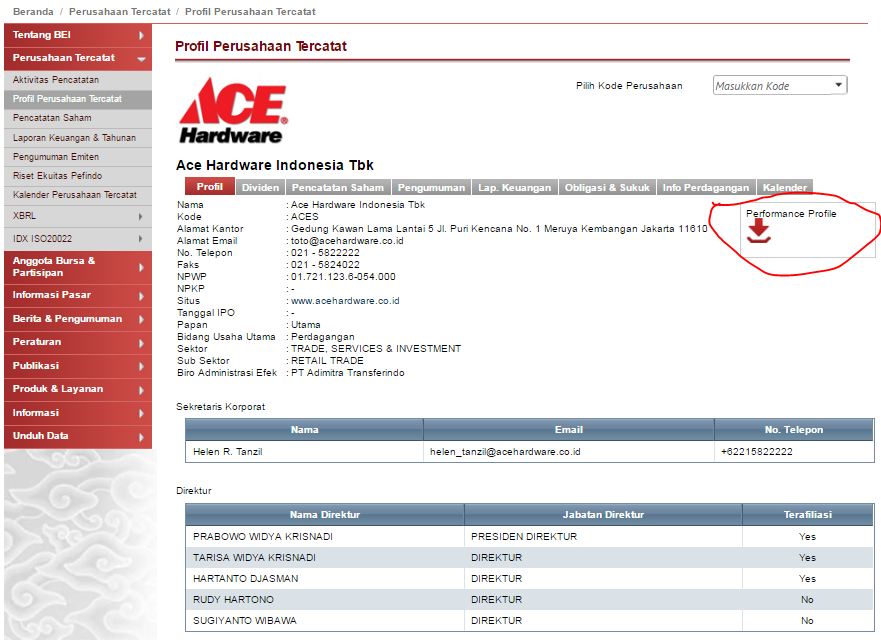Open the Publikasi menu
Screen dimensions: 881x640
[78, 366]
